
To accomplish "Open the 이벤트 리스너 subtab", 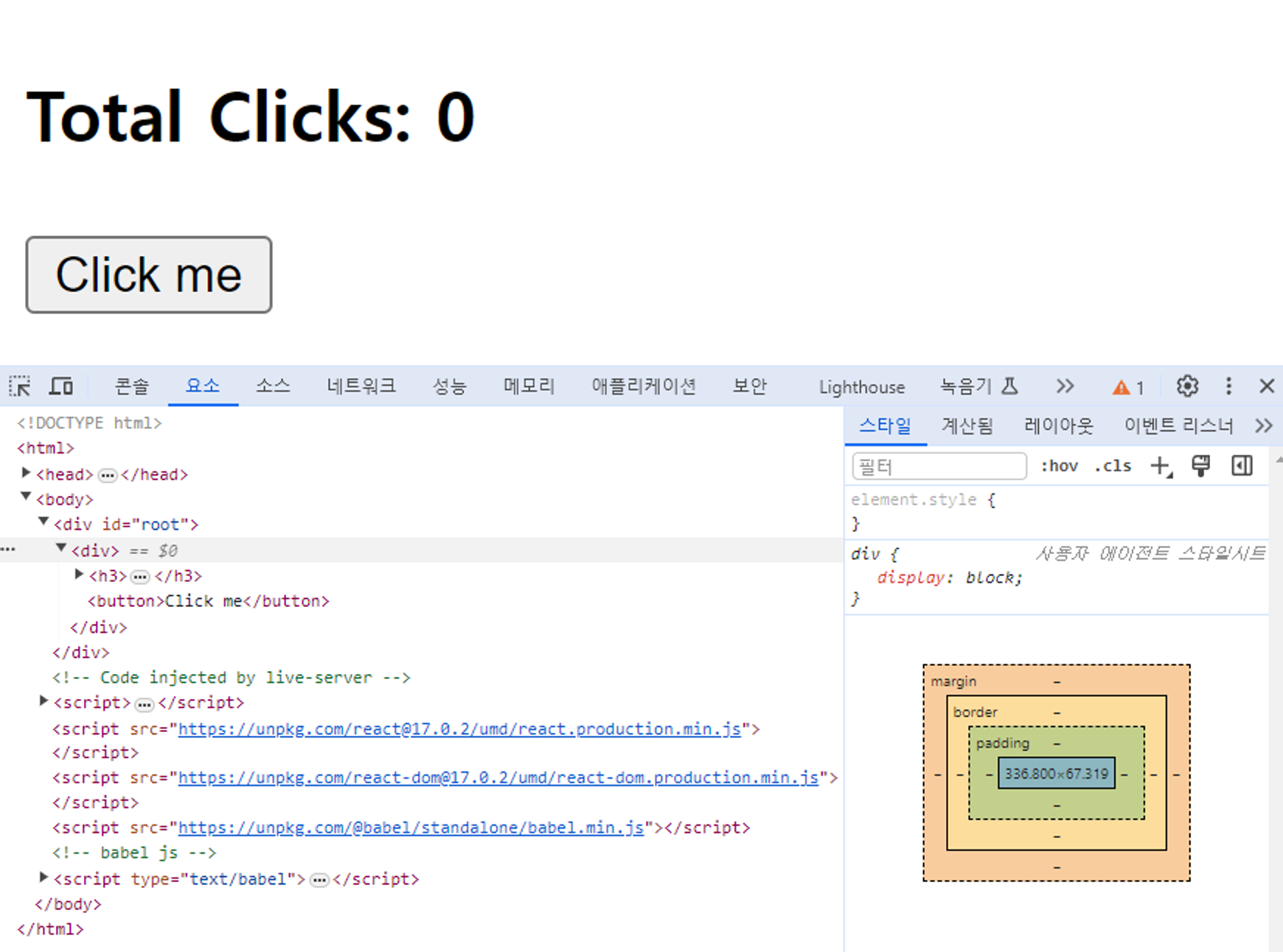I will 1178,425.
